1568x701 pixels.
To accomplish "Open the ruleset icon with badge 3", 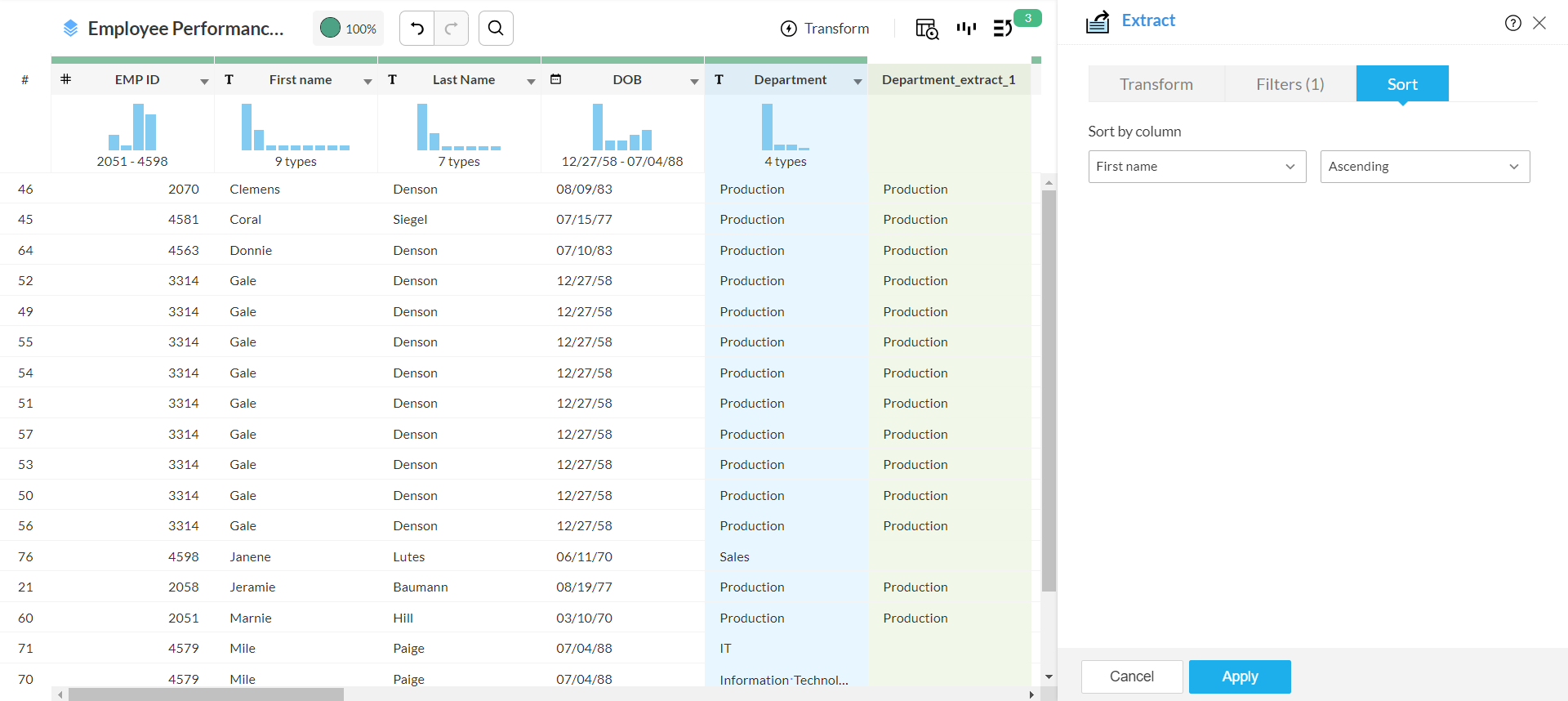I will click(x=1004, y=29).
